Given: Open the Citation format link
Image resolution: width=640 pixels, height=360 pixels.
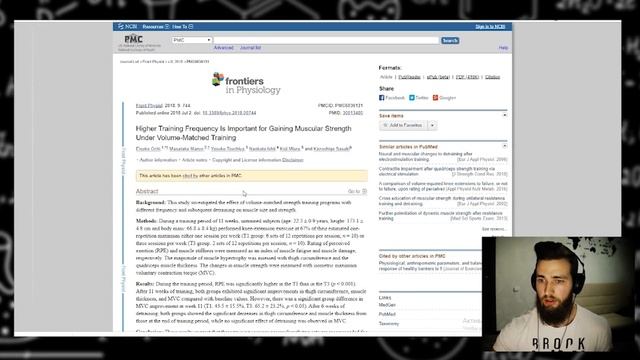Looking at the screenshot, I should (x=492, y=77).
